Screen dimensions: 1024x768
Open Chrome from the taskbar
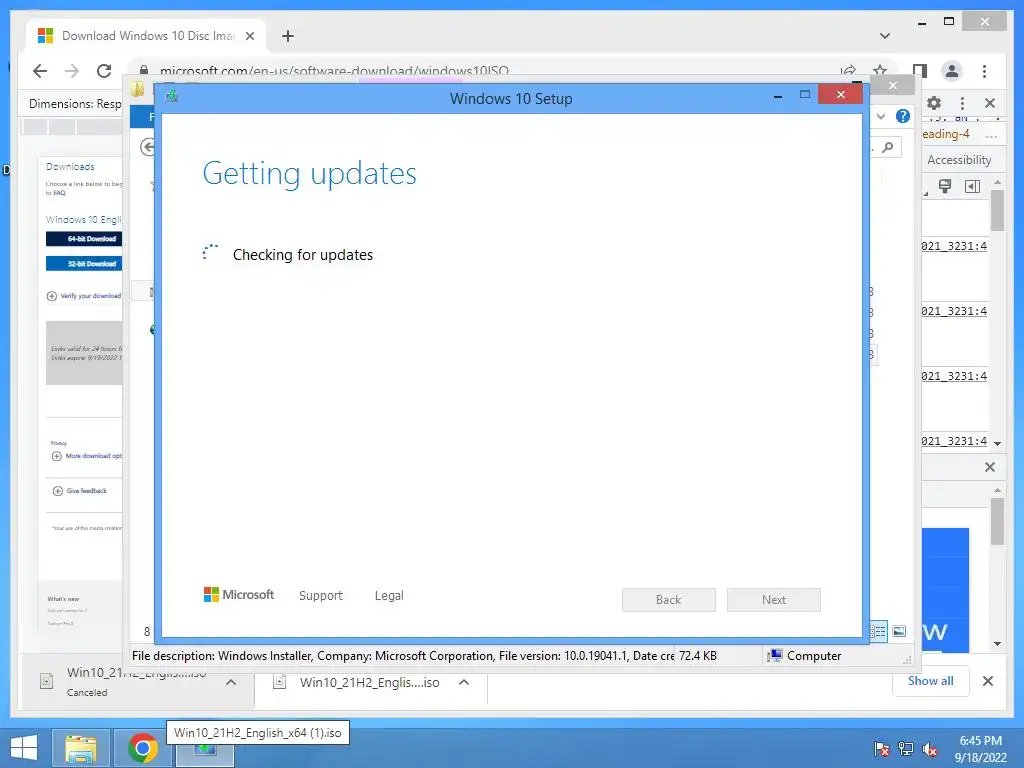(142, 748)
